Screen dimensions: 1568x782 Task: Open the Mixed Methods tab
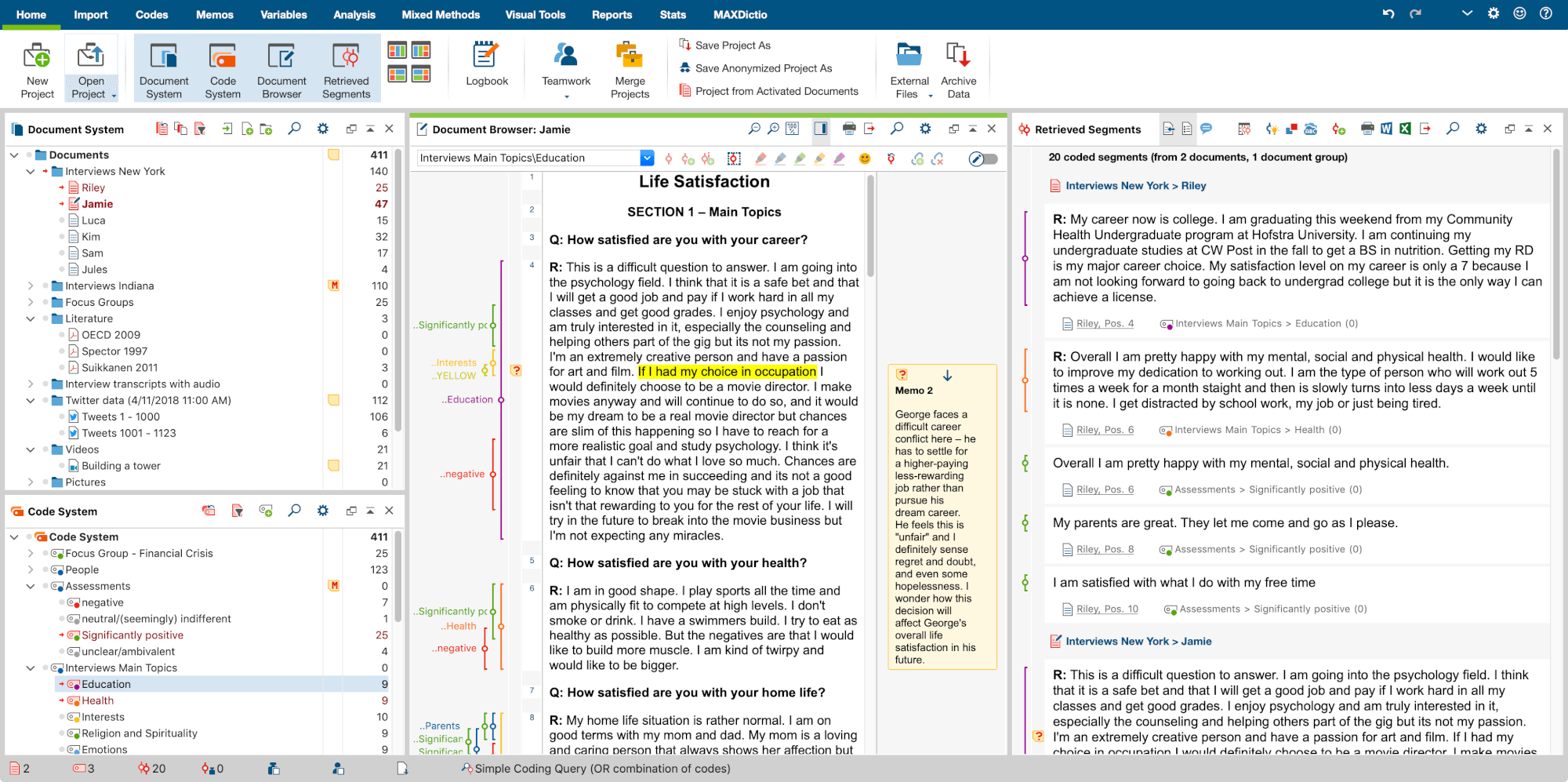[x=441, y=14]
